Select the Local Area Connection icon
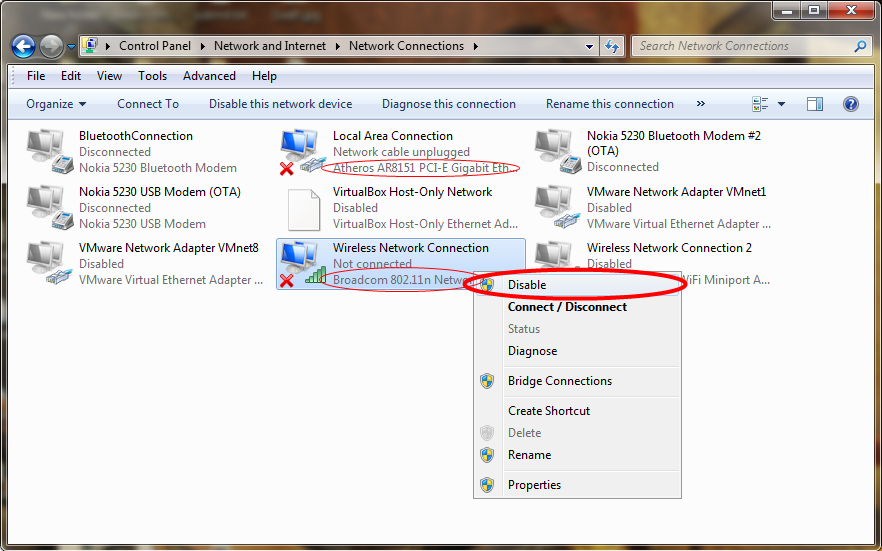 (x=304, y=151)
